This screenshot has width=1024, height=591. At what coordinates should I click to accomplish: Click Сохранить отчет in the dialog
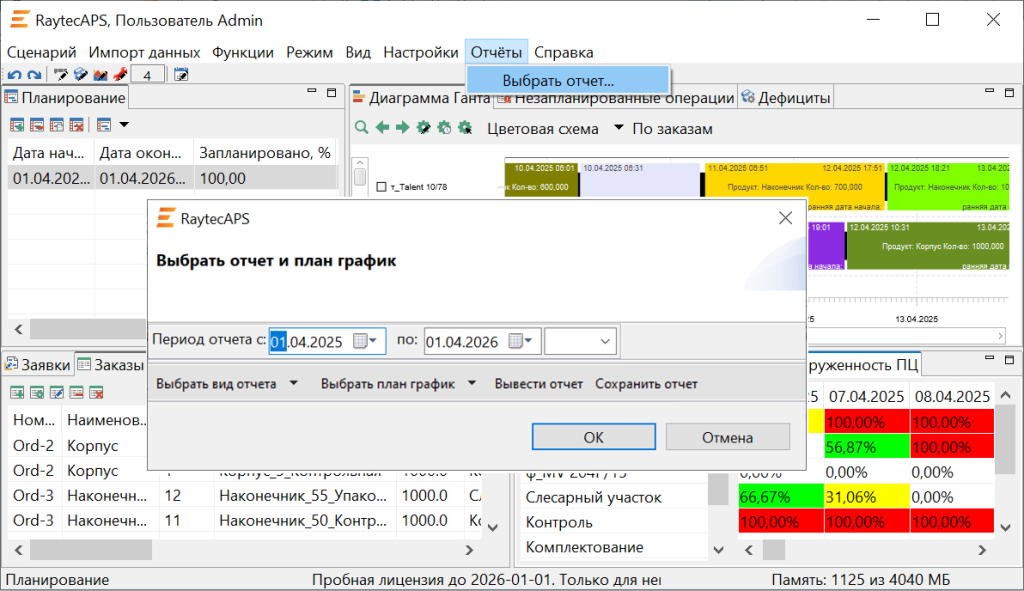pyautogui.click(x=647, y=384)
